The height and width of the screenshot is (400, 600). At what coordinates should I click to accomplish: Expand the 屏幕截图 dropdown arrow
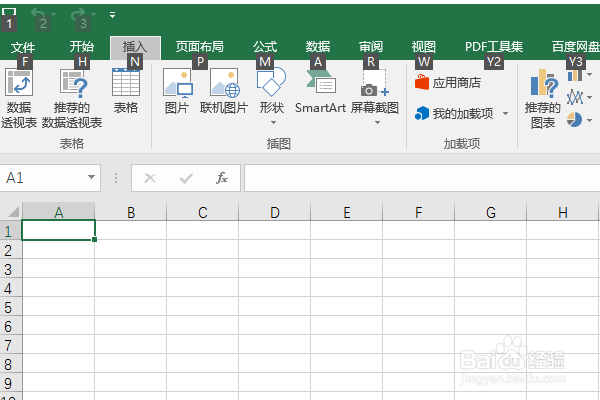pos(377,122)
